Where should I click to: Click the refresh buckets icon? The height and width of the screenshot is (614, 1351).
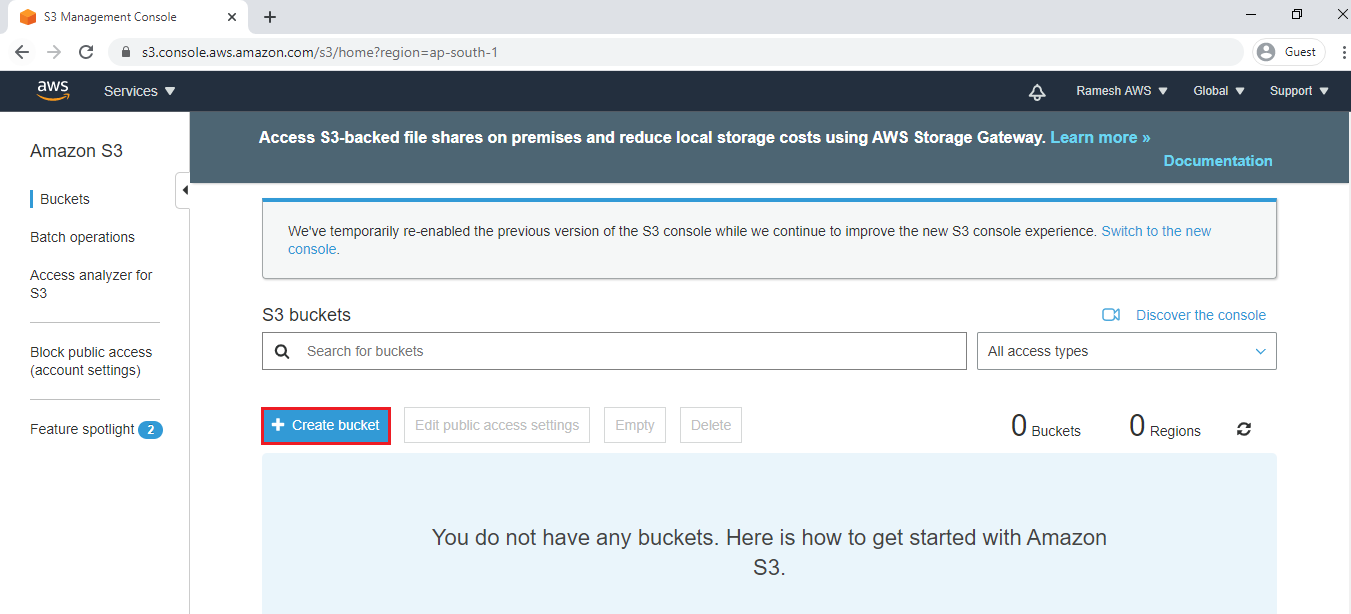[1243, 429]
